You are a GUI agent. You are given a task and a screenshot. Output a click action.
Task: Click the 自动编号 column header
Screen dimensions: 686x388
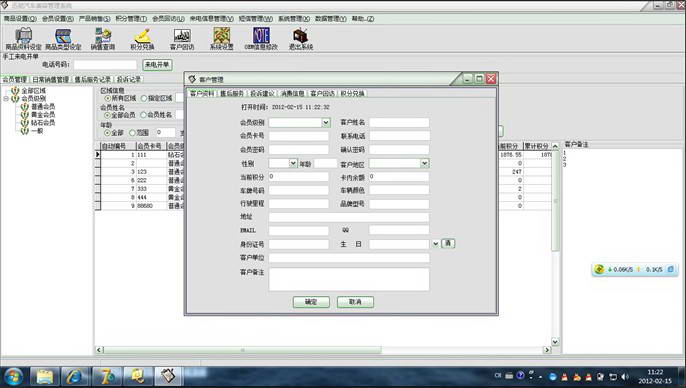(118, 146)
